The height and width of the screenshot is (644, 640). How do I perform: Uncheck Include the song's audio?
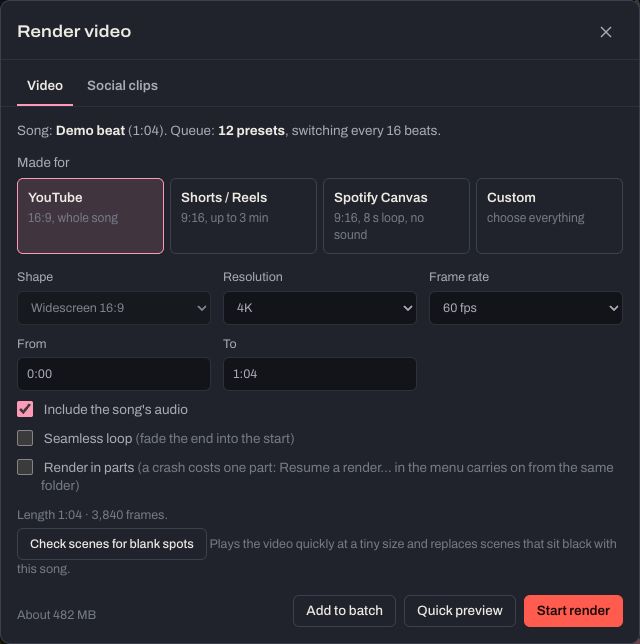tap(25, 409)
